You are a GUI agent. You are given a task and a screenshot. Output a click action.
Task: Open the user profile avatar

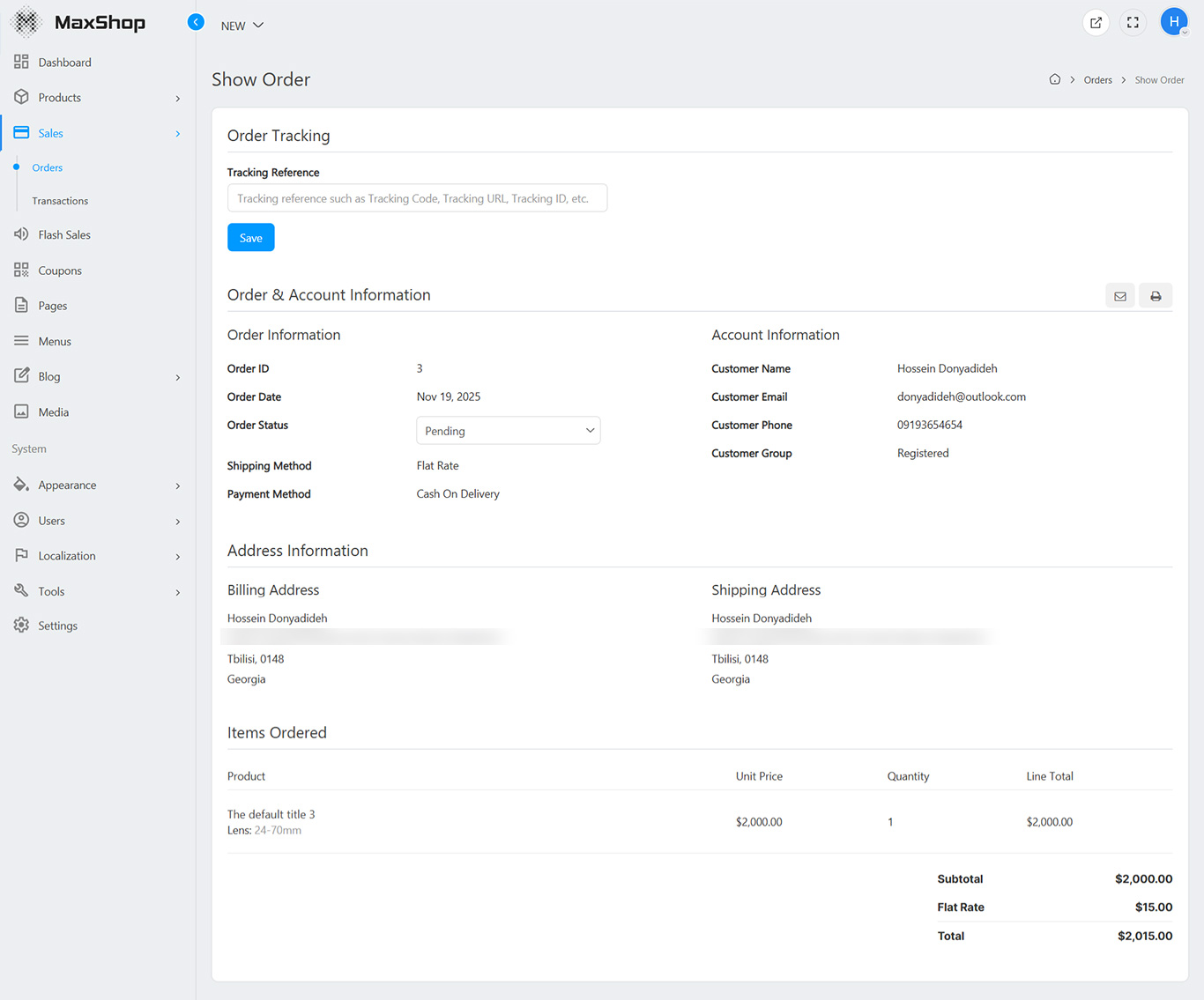pos(1173,22)
